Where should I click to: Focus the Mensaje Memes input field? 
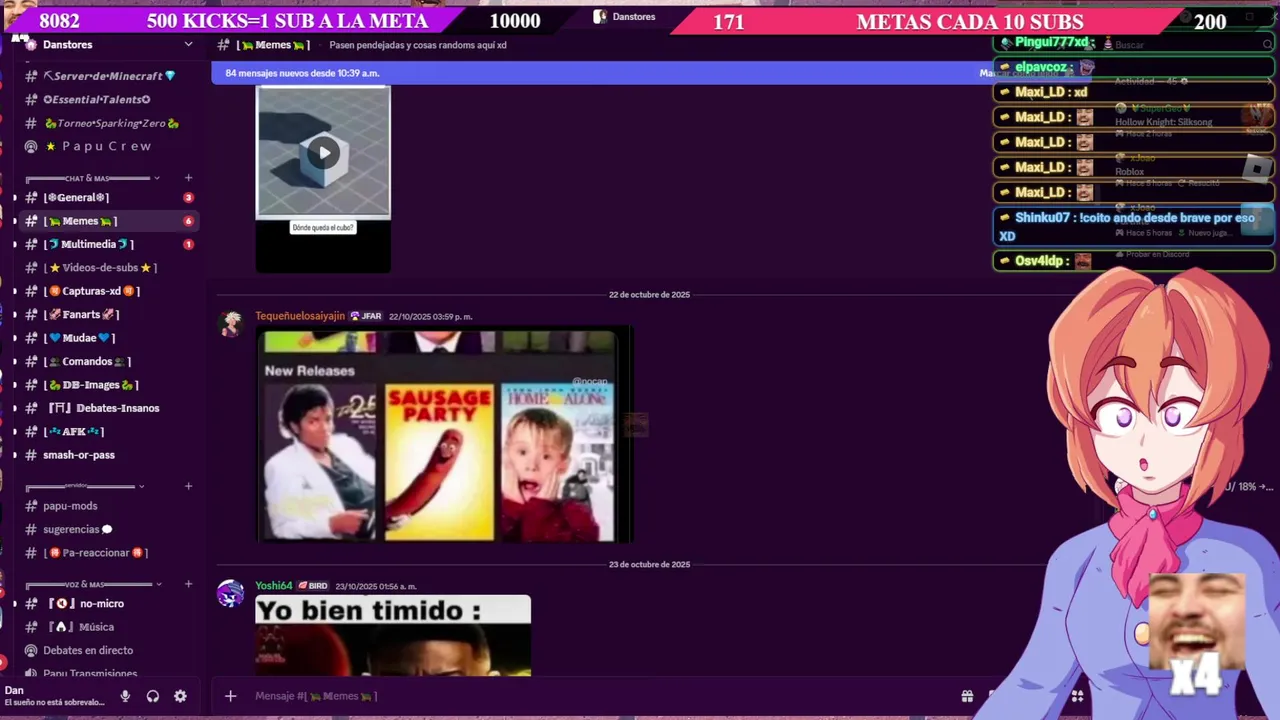click(x=600, y=696)
